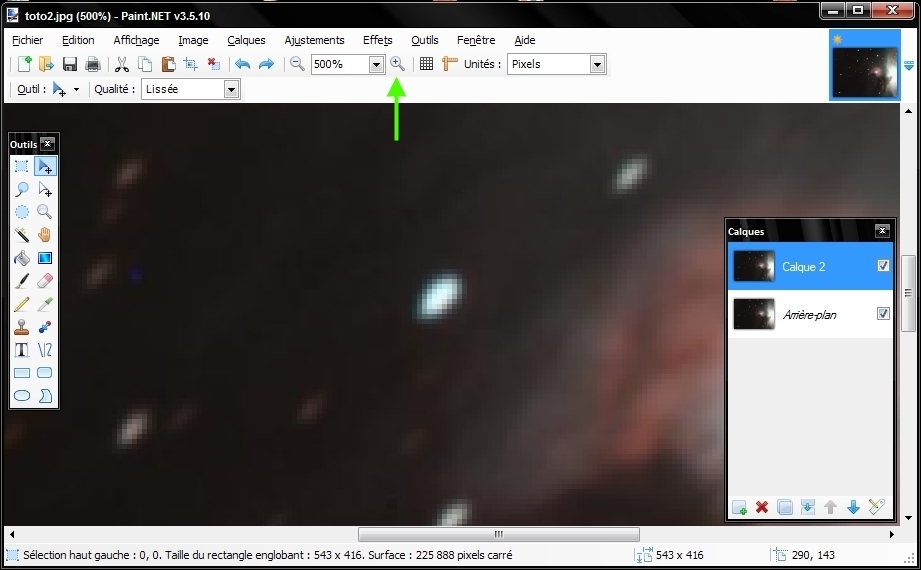Delete layer with red X in Calques

[762, 507]
